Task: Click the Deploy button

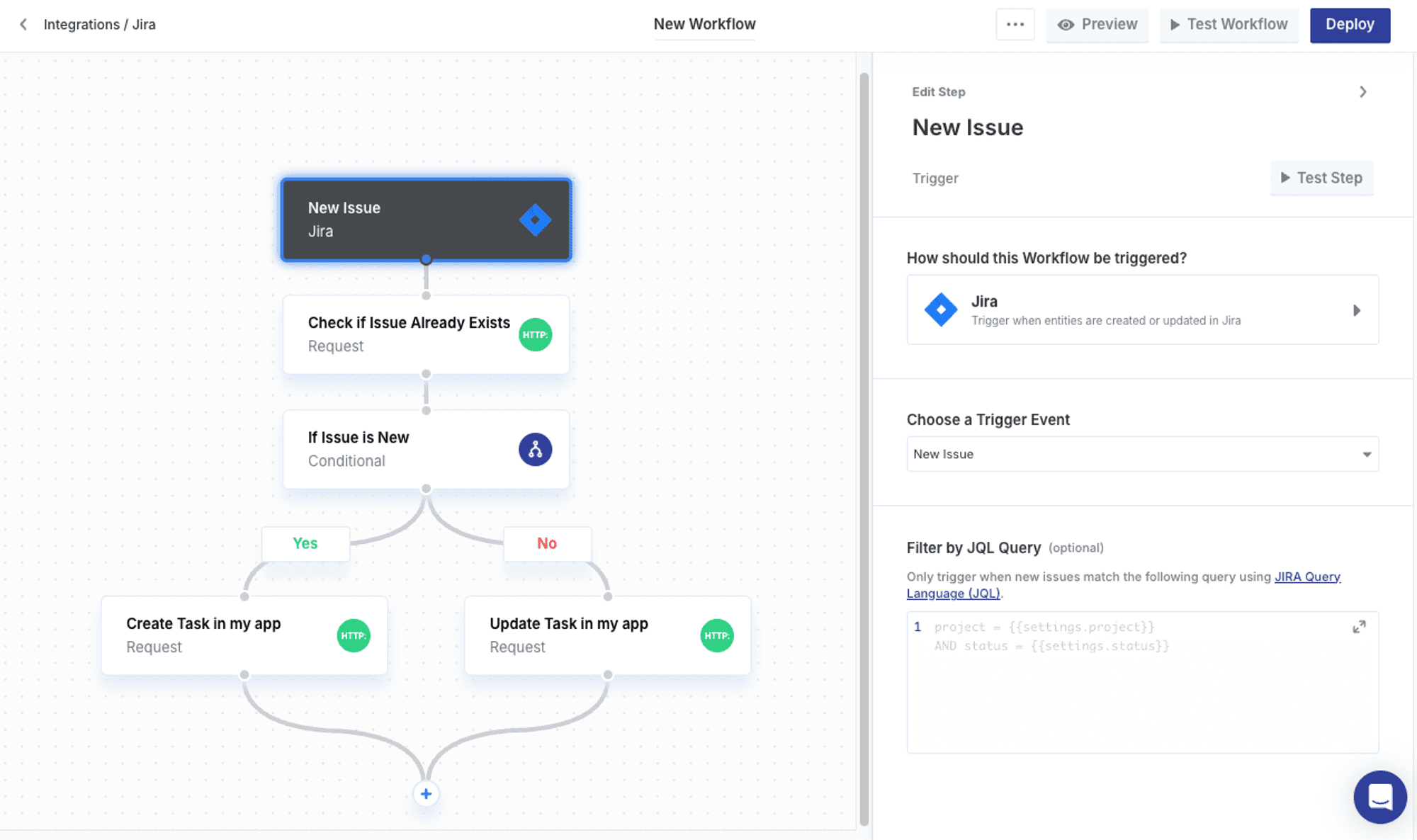Action: [1349, 25]
